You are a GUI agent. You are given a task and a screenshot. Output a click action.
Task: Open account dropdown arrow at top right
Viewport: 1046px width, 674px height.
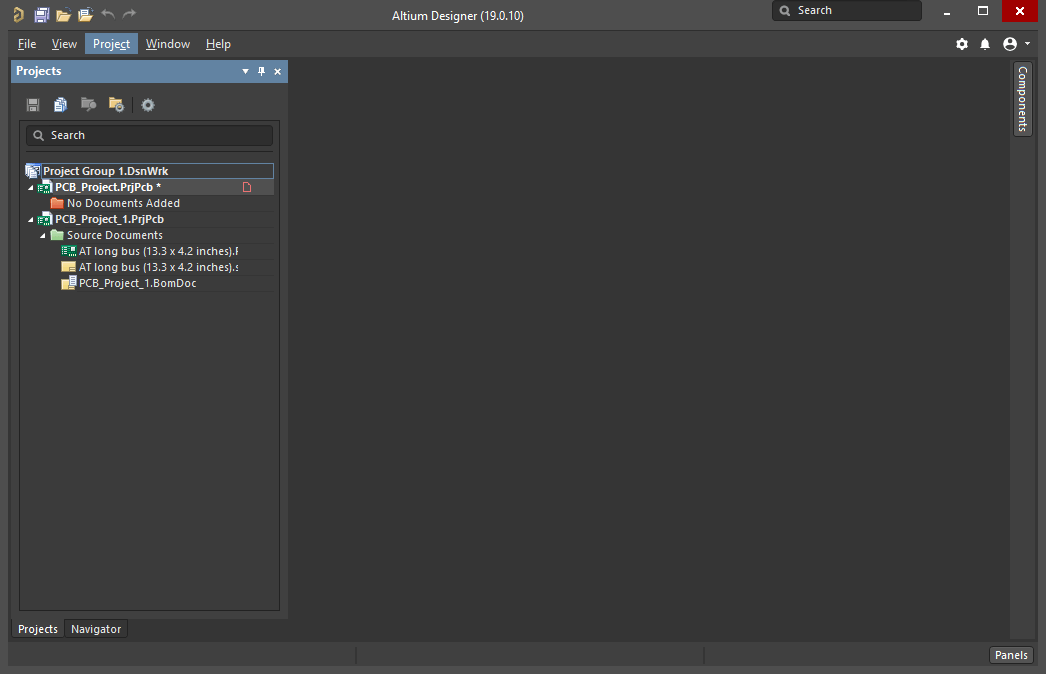point(1027,43)
